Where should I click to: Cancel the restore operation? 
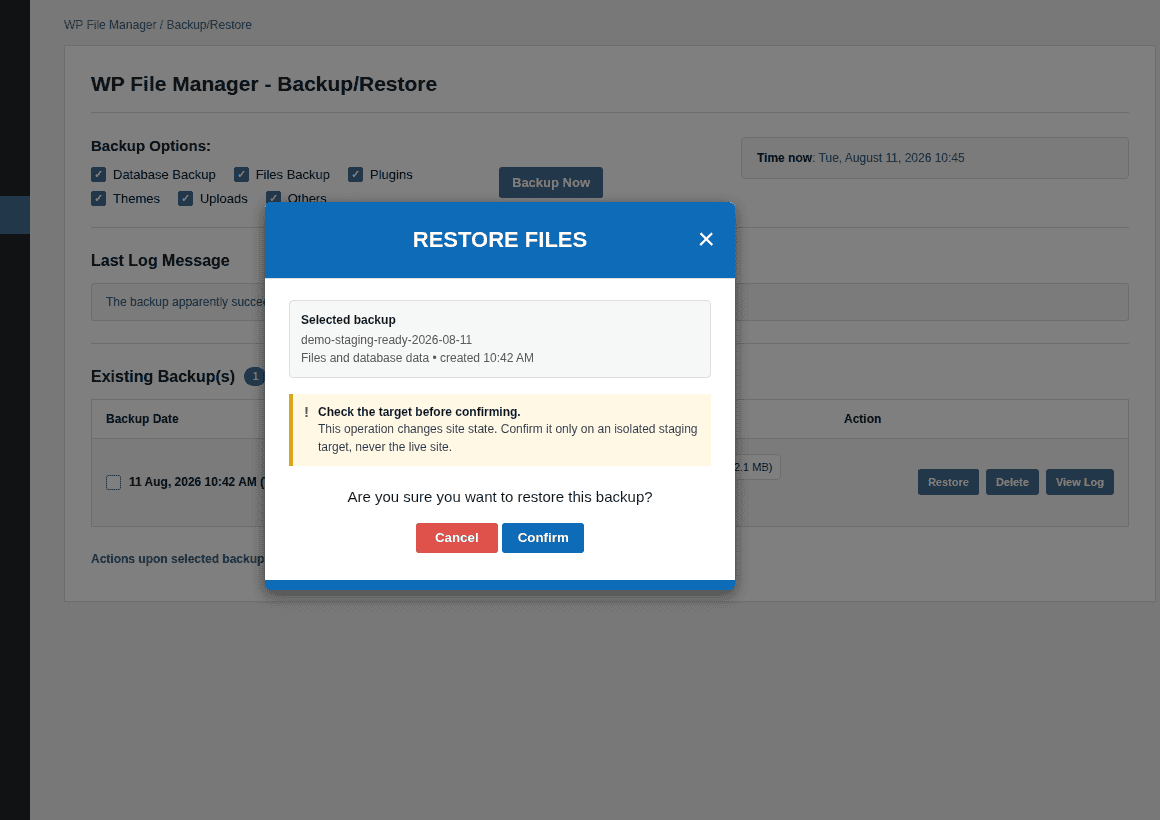[456, 538]
